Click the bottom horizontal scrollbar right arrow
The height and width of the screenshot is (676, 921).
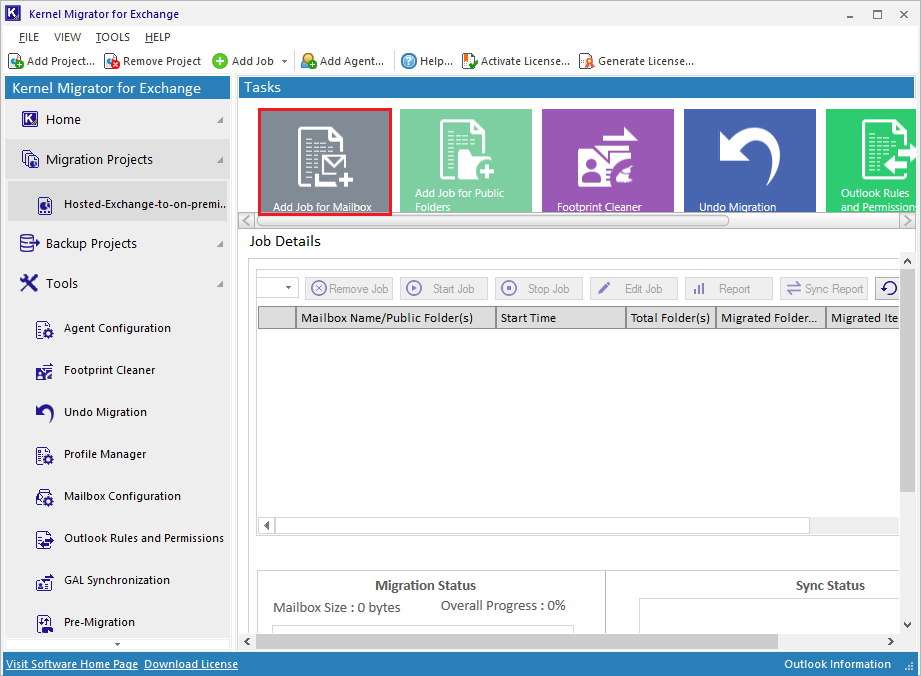pyautogui.click(x=891, y=641)
